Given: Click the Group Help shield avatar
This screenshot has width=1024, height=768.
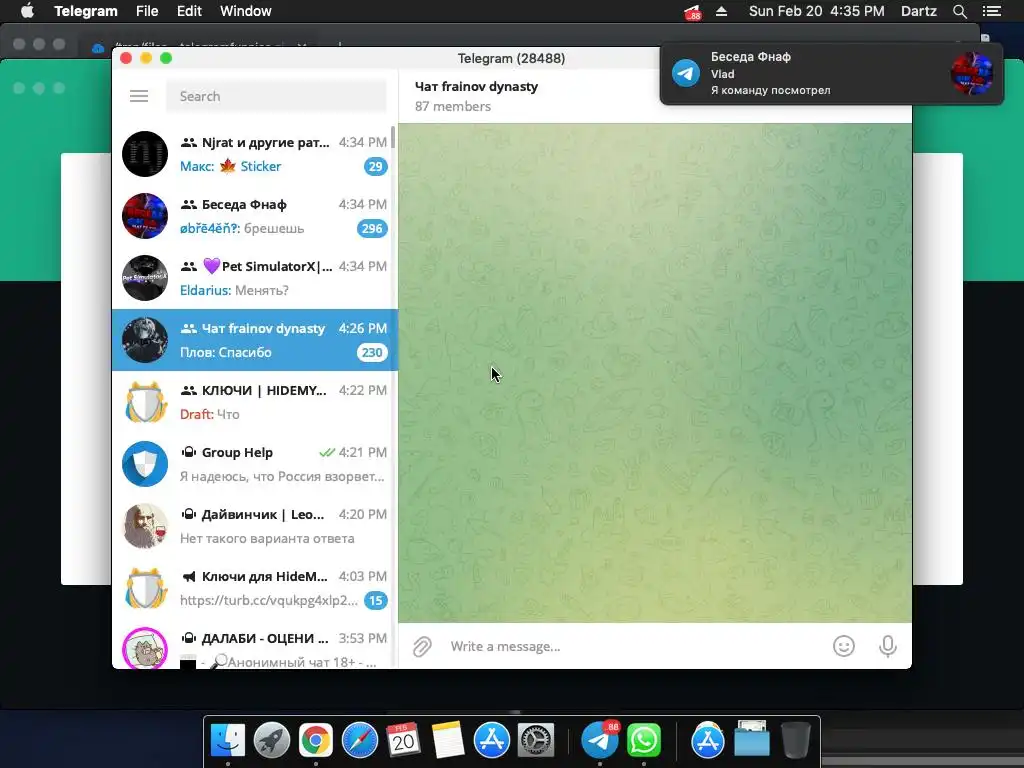Looking at the screenshot, I should point(145,464).
